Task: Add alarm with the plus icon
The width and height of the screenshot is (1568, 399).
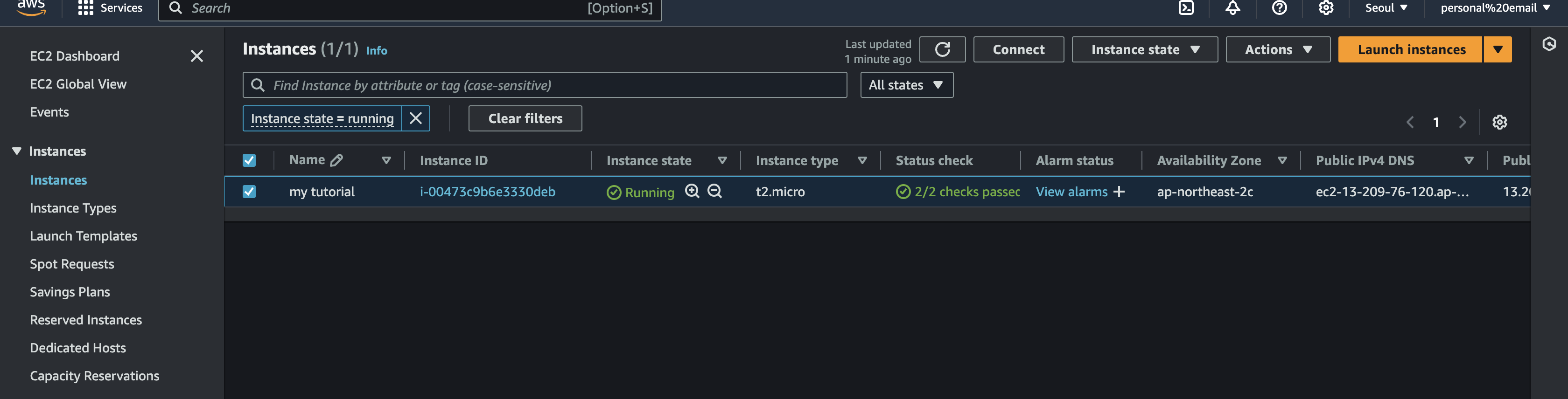Action: click(x=1119, y=192)
